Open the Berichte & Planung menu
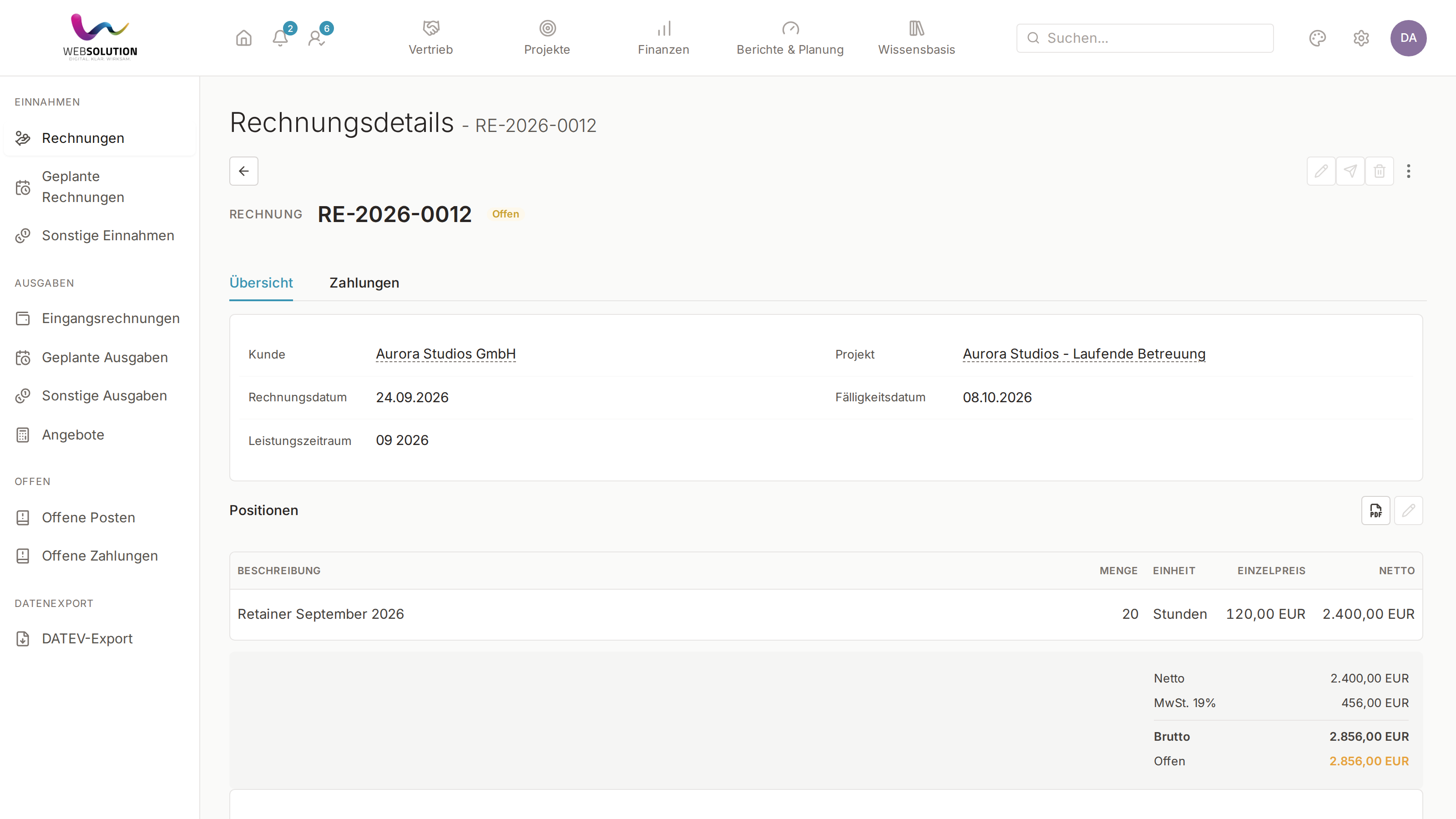The image size is (1456, 819). point(790,38)
